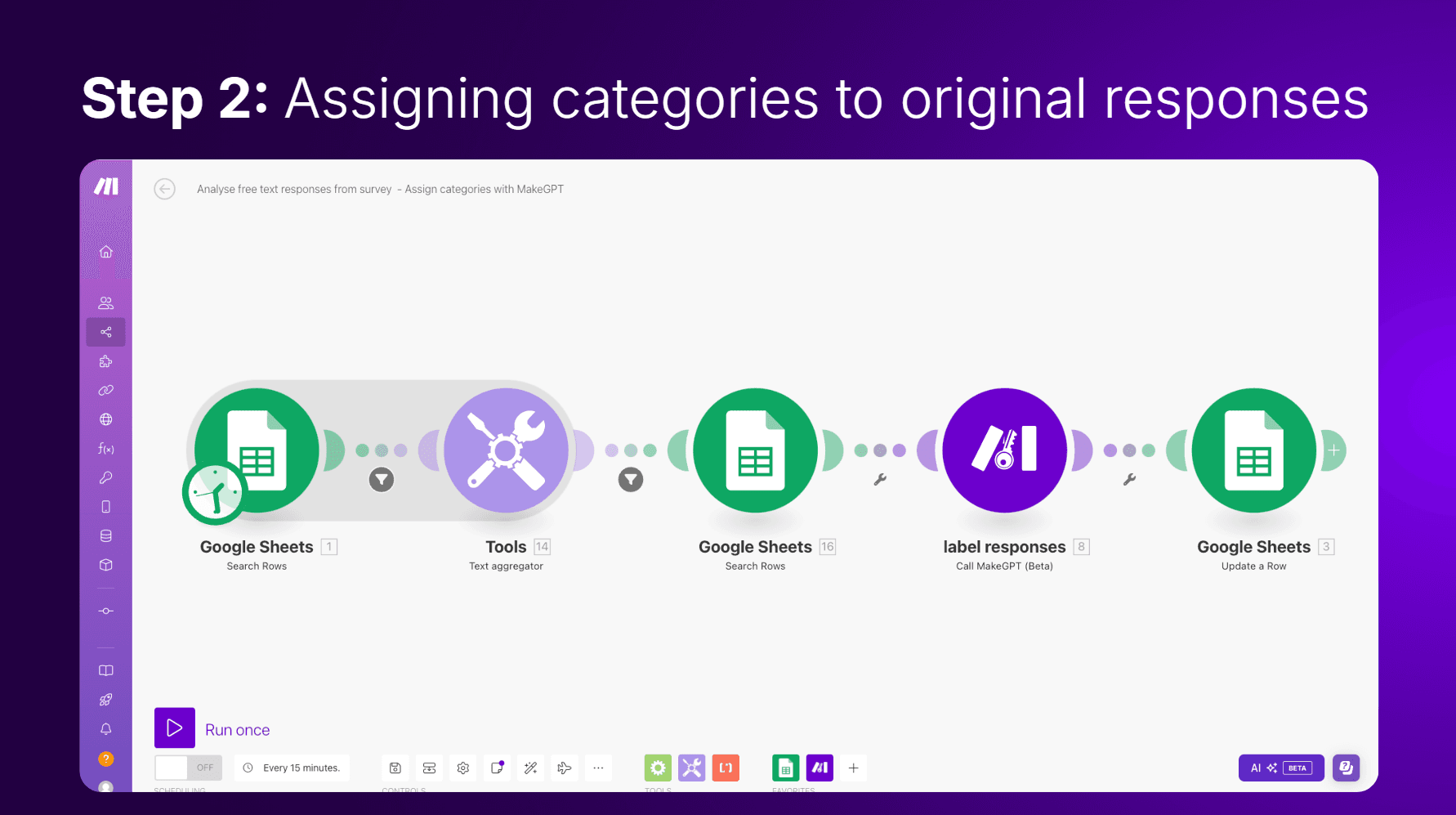The width and height of the screenshot is (1456, 815).
Task: Click the explain flow airplane icon
Action: click(x=565, y=768)
